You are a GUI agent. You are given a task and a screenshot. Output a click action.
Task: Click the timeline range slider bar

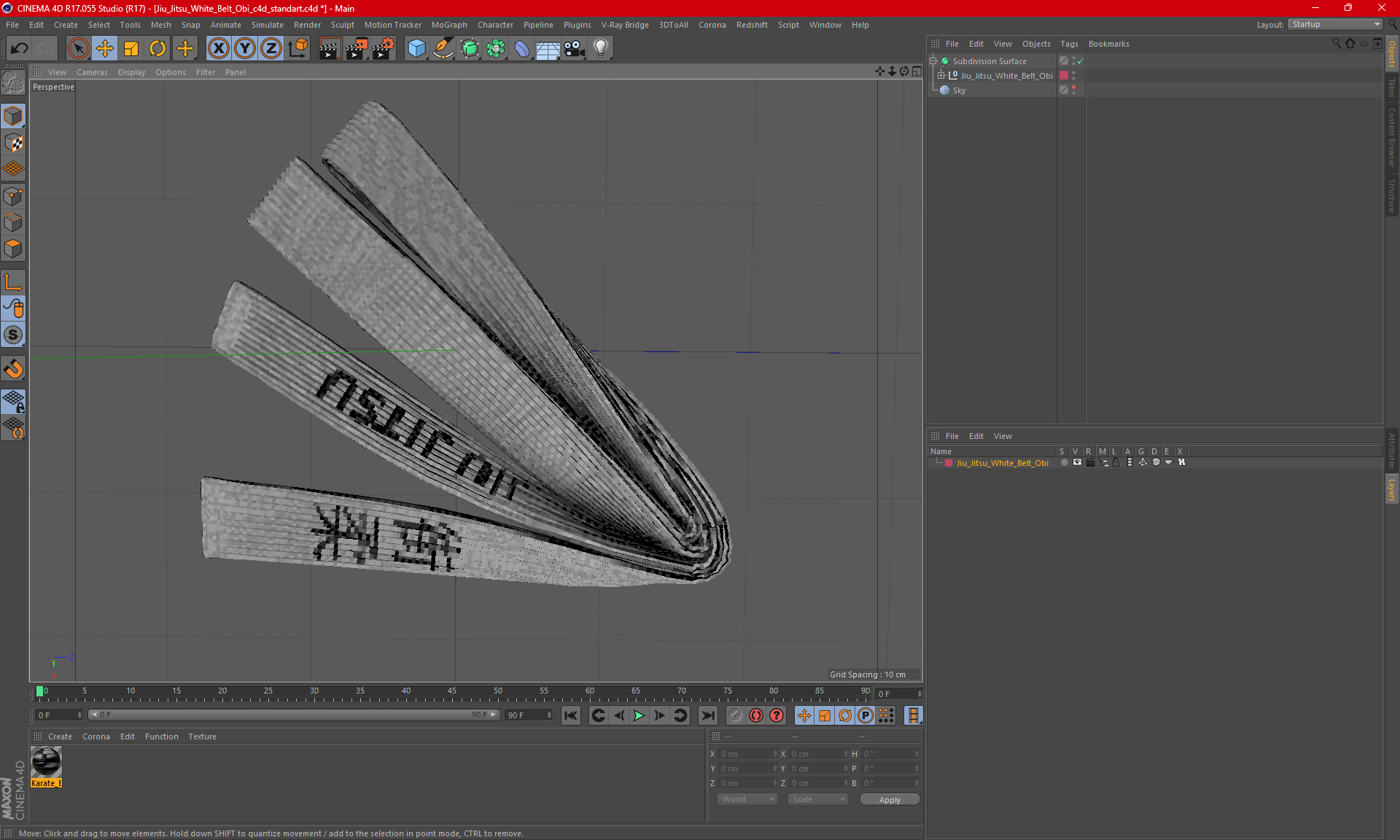tap(294, 715)
